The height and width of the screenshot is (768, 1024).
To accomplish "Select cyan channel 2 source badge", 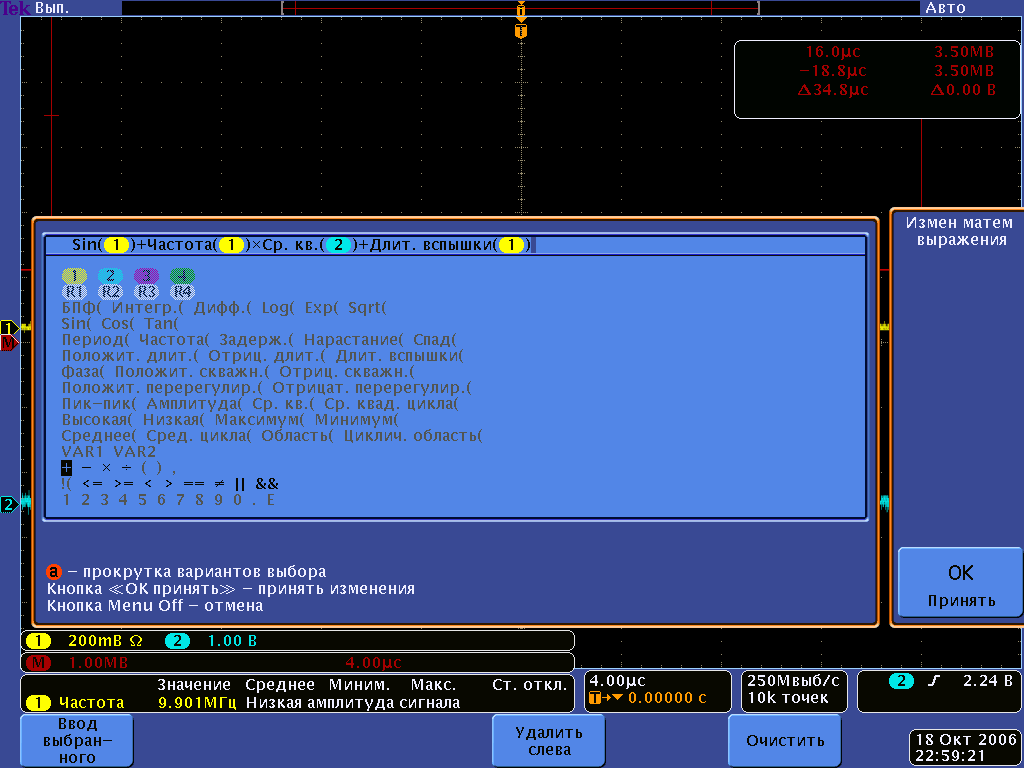I will point(111,276).
